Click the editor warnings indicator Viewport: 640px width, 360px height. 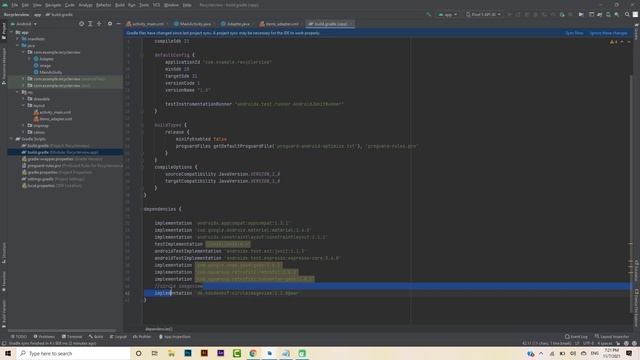[x=613, y=42]
